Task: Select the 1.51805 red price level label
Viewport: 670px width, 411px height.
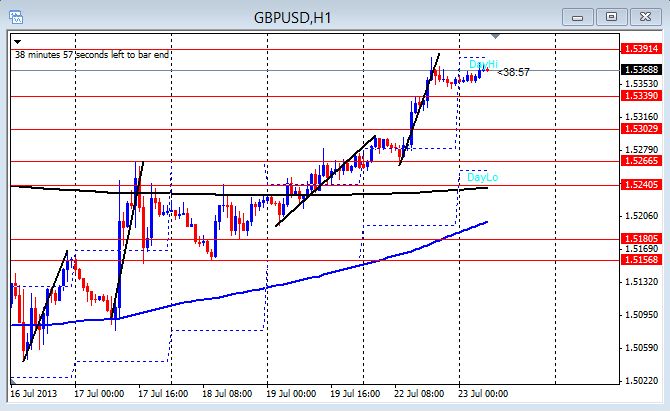Action: coord(641,239)
